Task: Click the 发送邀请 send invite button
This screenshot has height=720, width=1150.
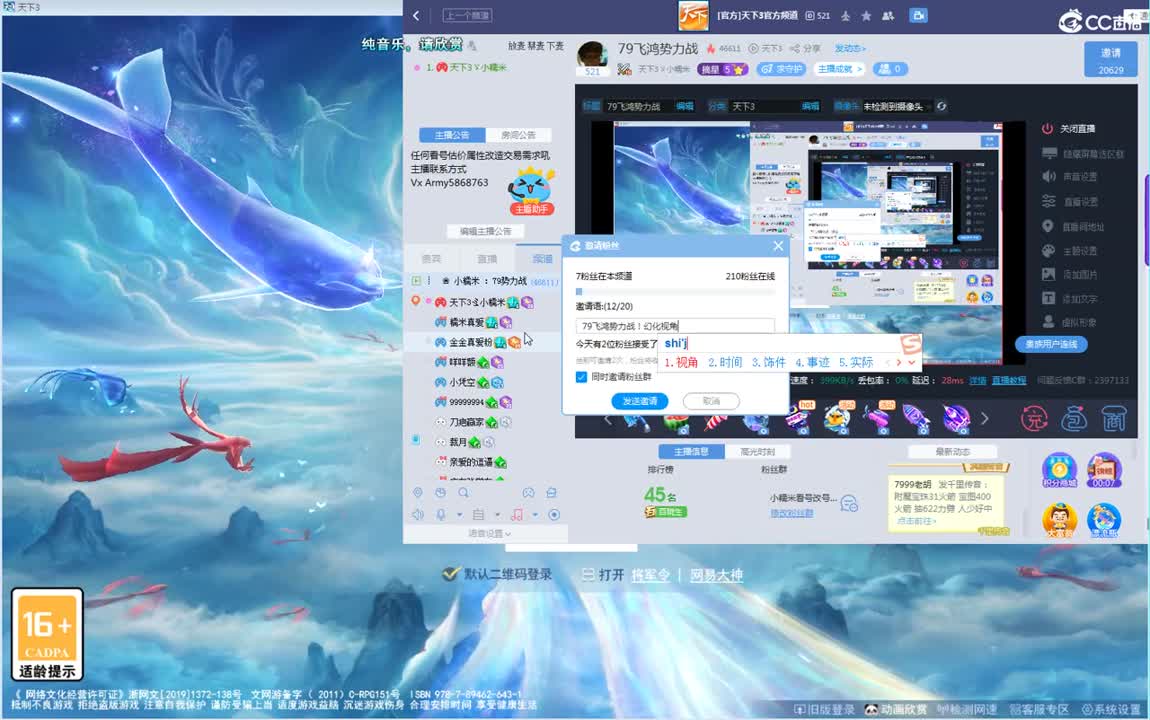Action: tap(640, 401)
